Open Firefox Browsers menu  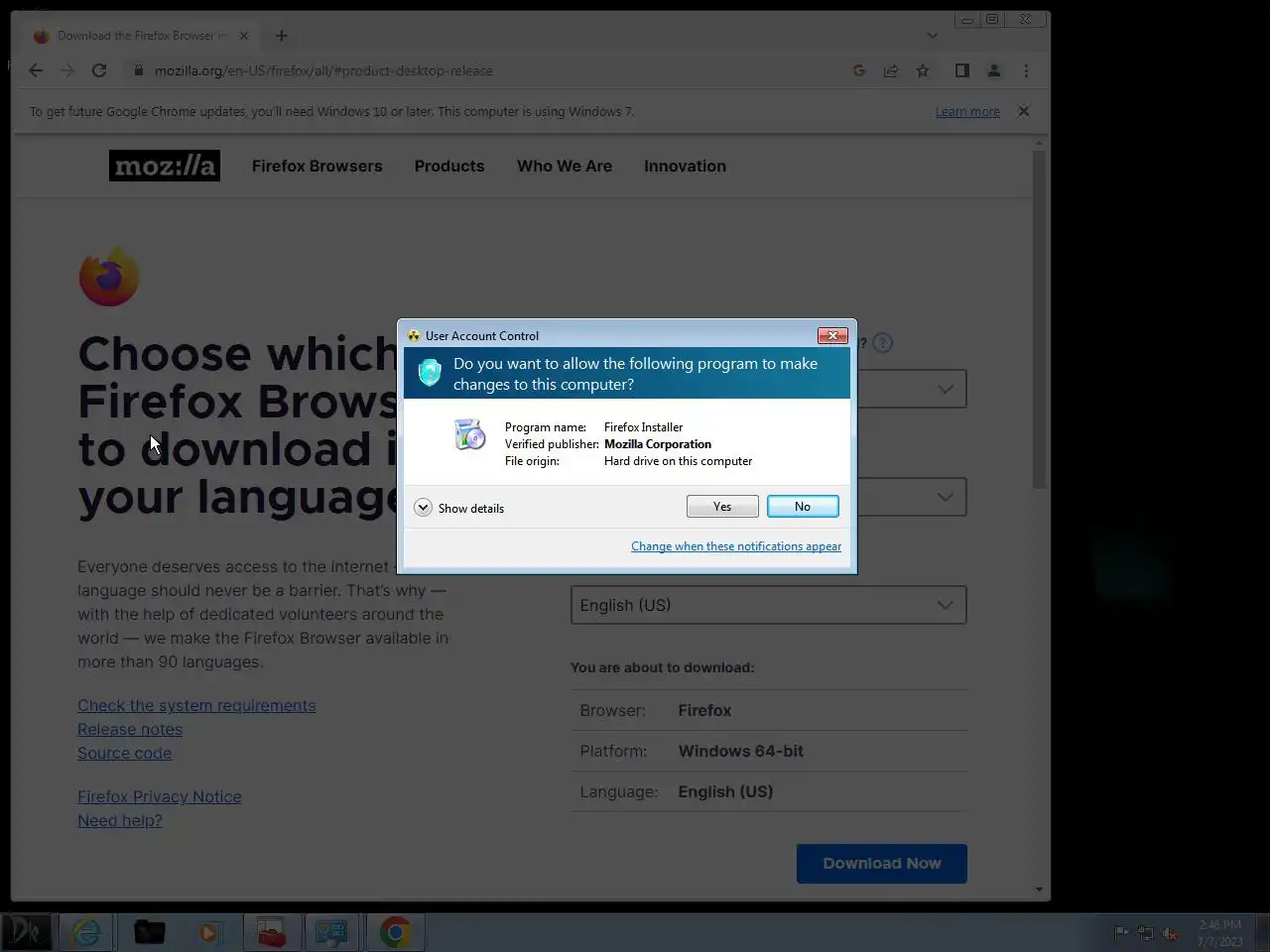(317, 167)
